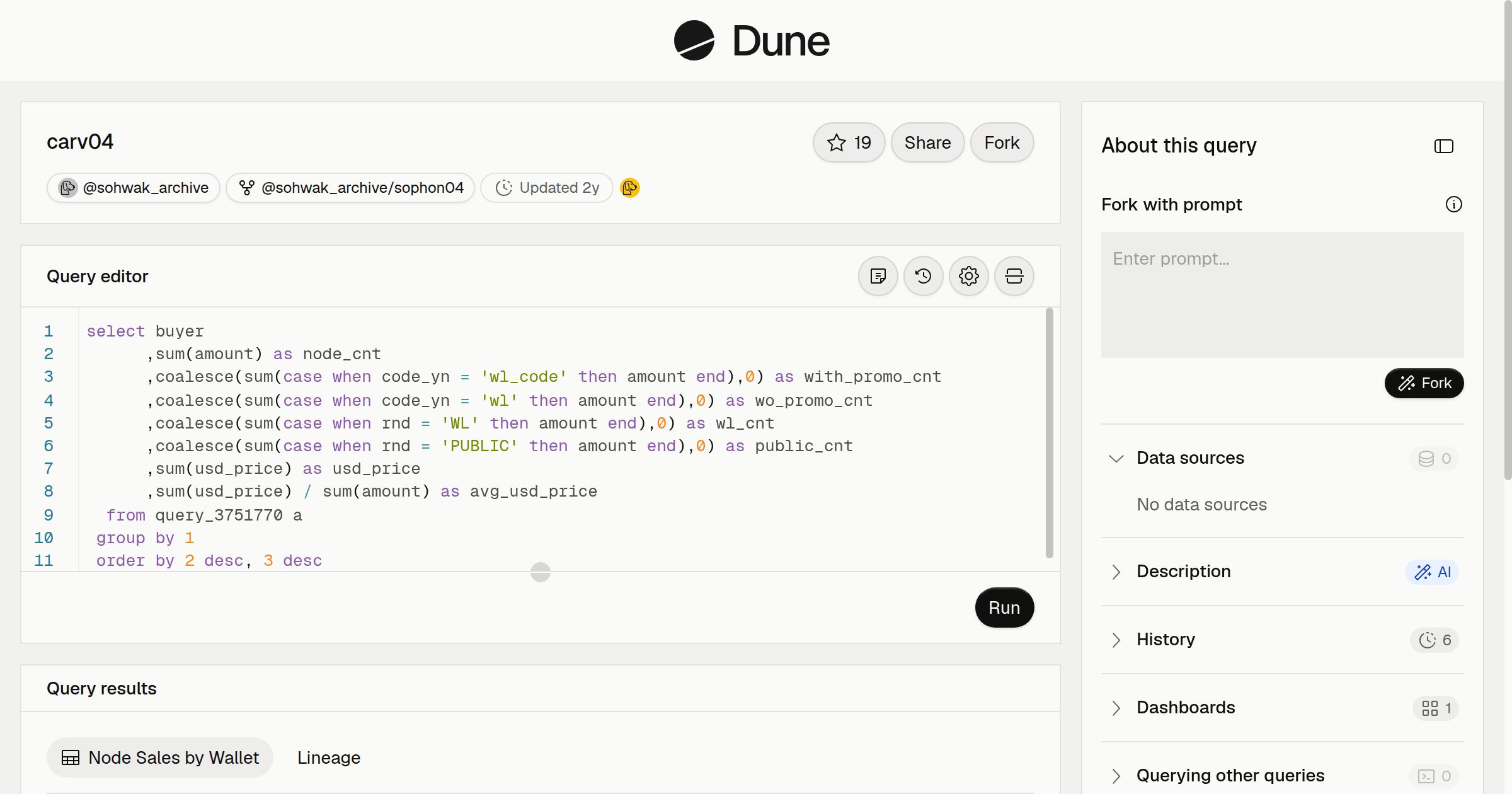Click line 9 'from query_3751770 a'
This screenshot has width=1512, height=794.
[204, 515]
